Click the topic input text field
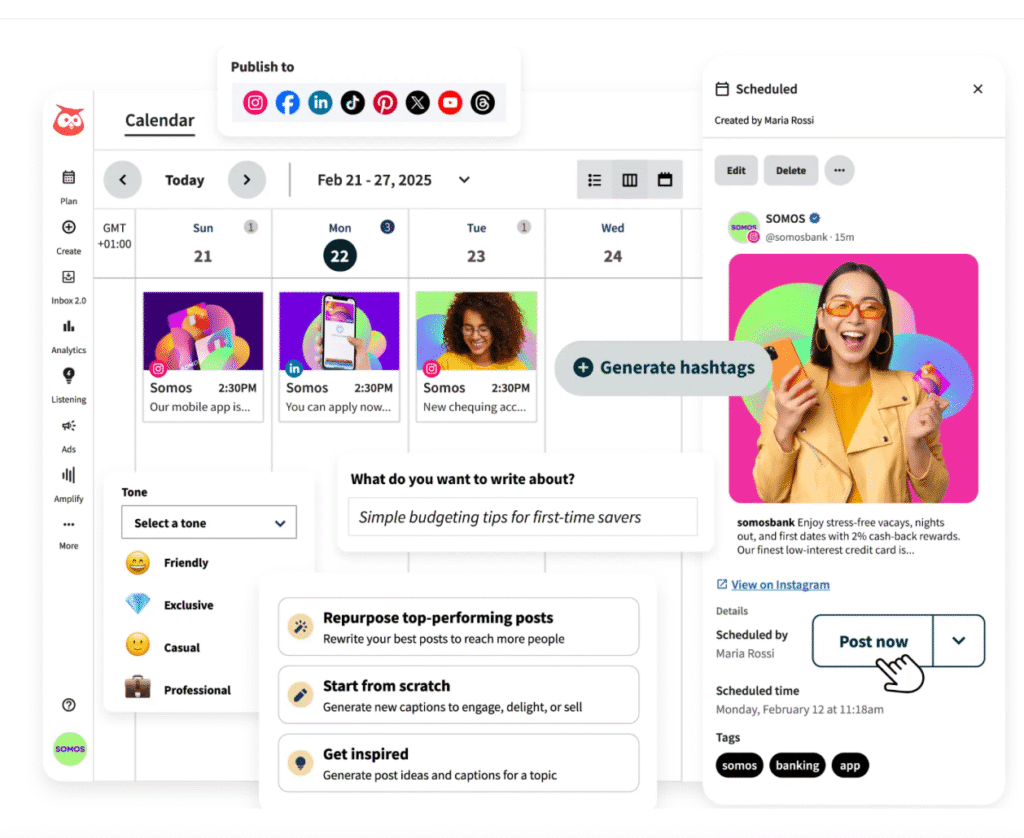1024x838 pixels. 522,517
